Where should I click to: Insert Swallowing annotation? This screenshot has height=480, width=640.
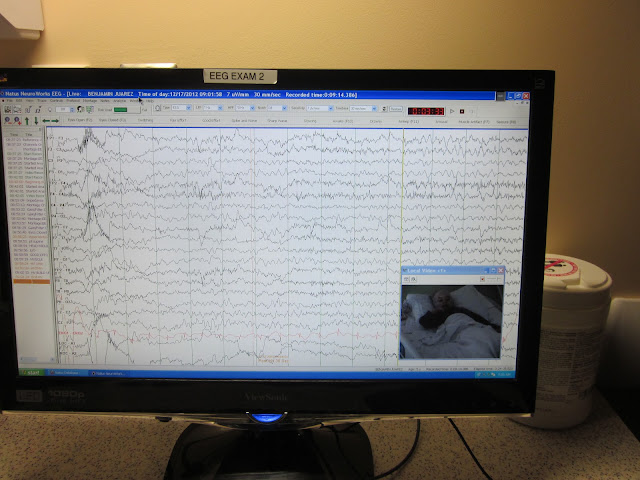click(x=145, y=120)
